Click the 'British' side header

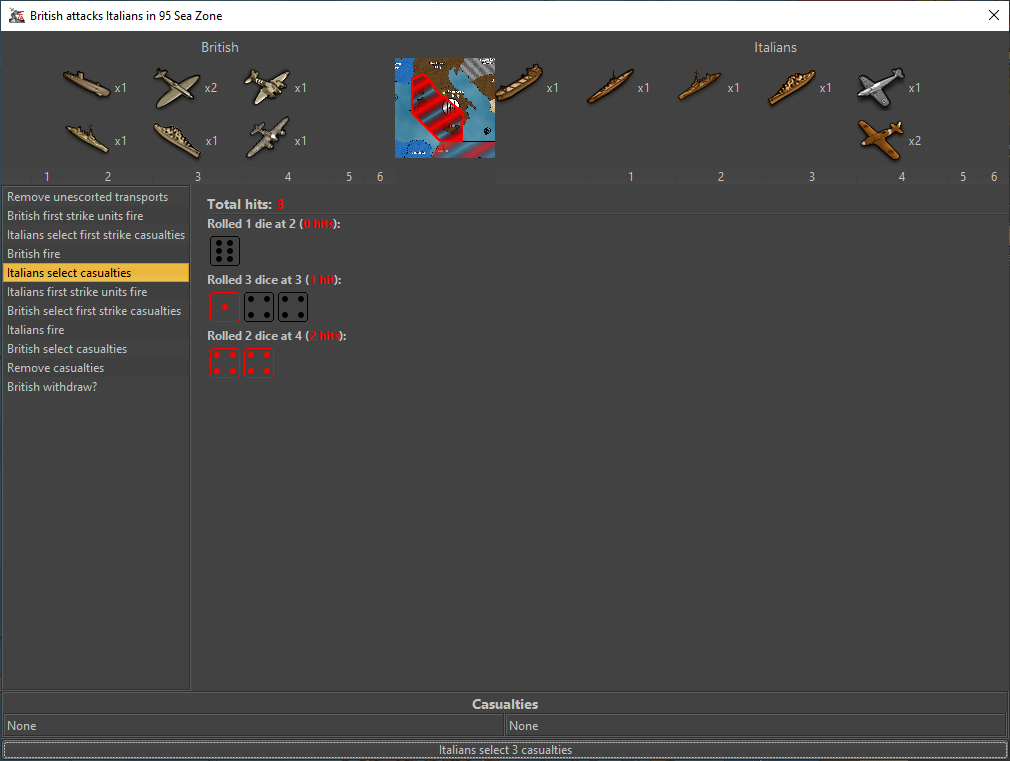click(220, 47)
